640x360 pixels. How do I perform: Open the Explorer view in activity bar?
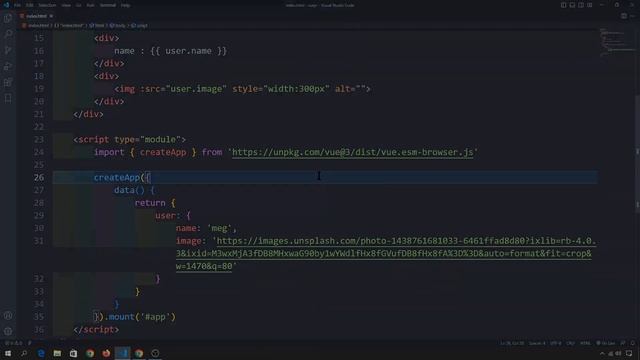(x=8, y=18)
